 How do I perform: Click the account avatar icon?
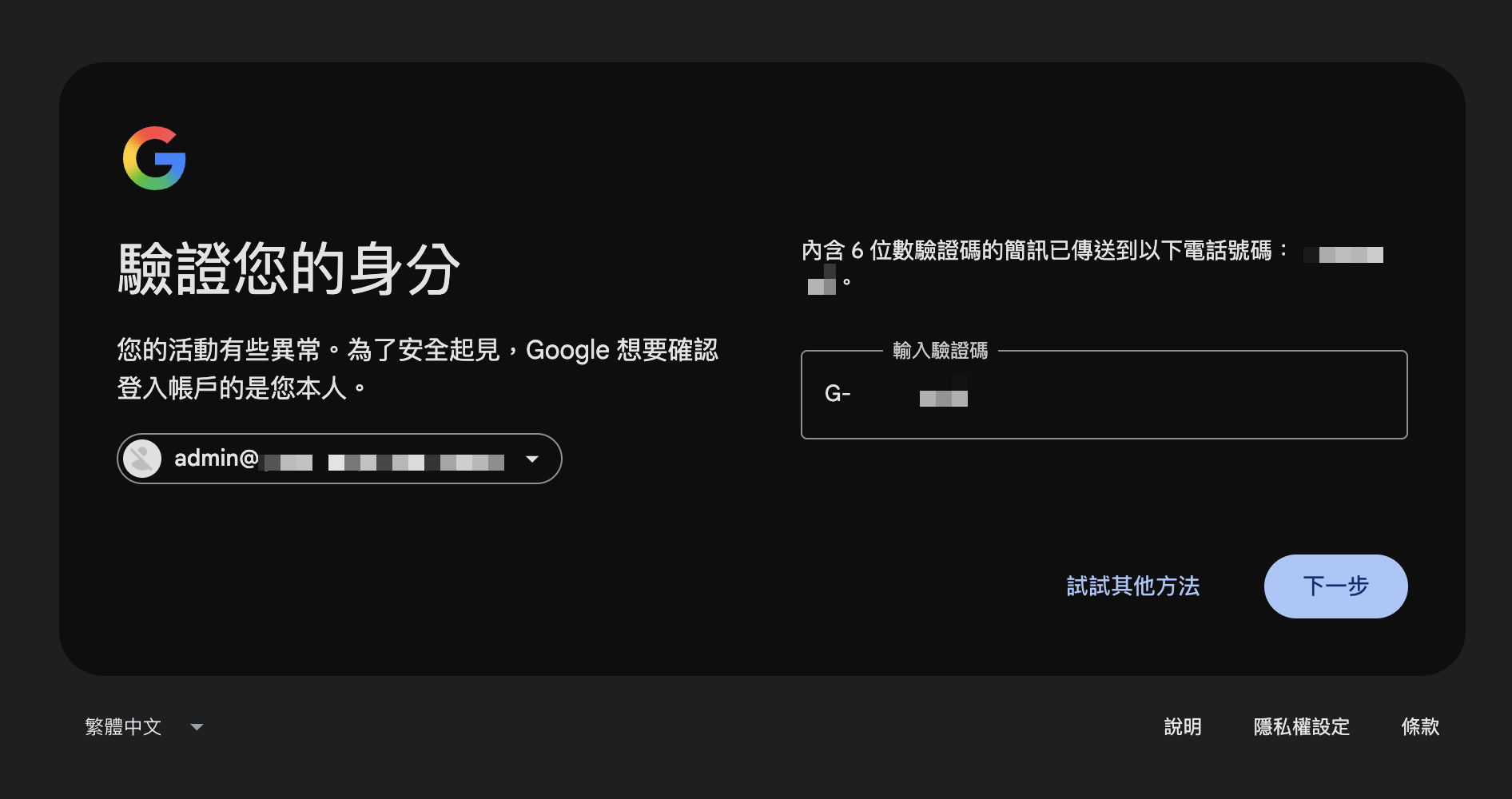[142, 459]
